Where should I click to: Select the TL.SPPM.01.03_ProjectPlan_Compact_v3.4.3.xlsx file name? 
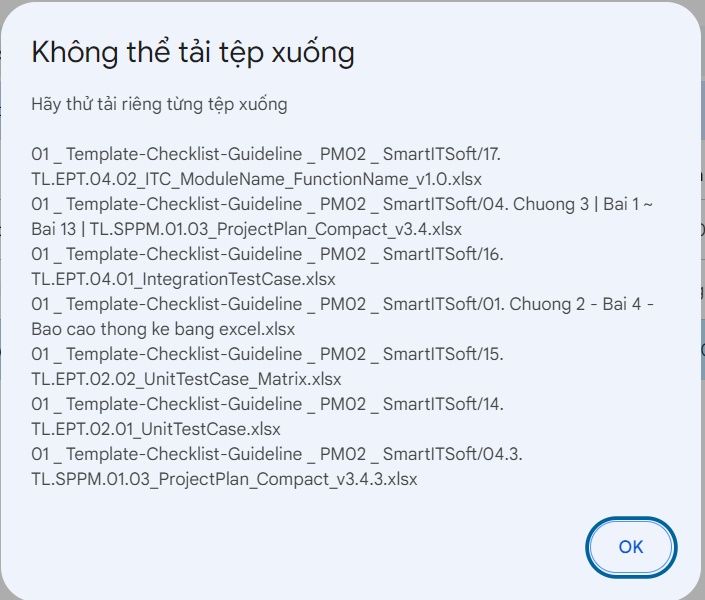click(224, 479)
